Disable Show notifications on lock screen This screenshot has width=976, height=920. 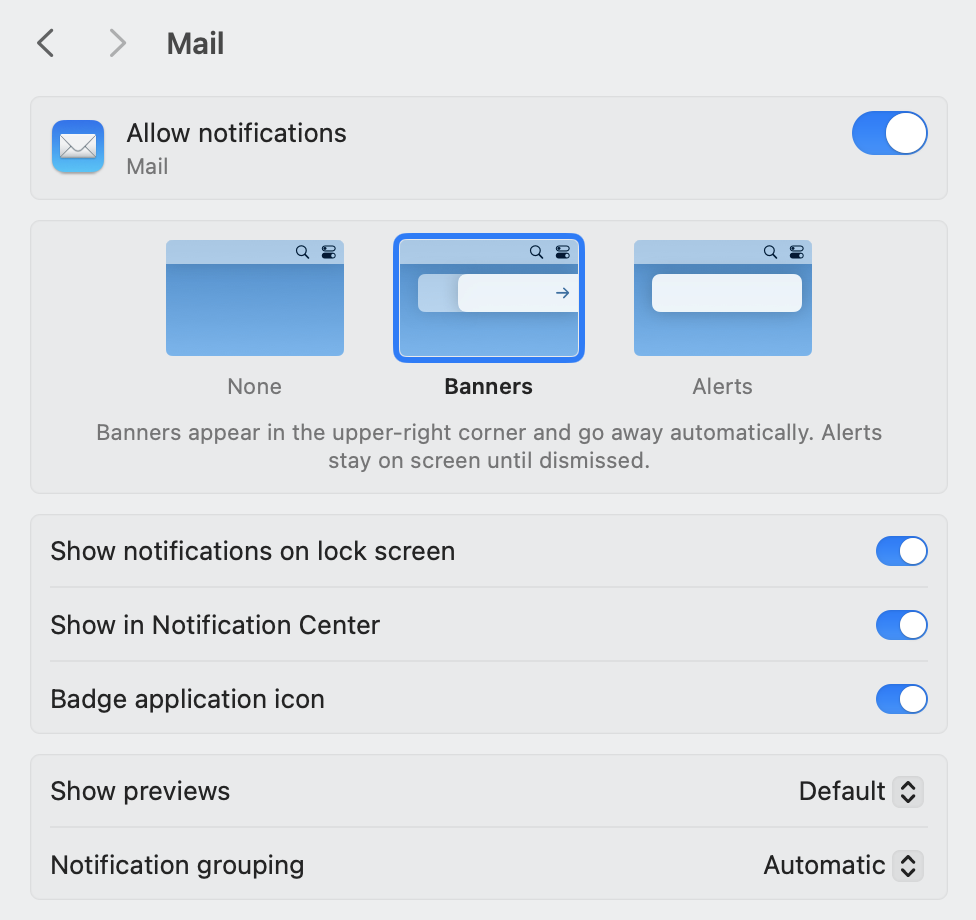(x=901, y=552)
